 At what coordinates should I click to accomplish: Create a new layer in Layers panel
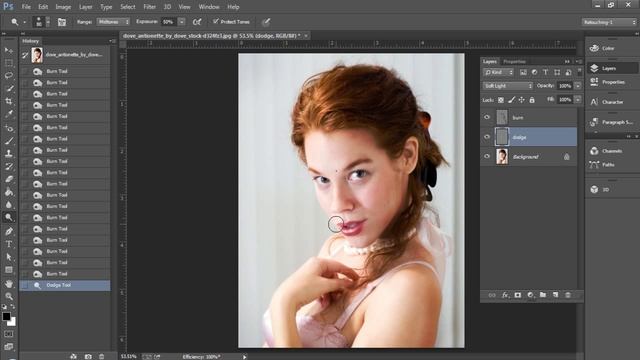coord(556,295)
